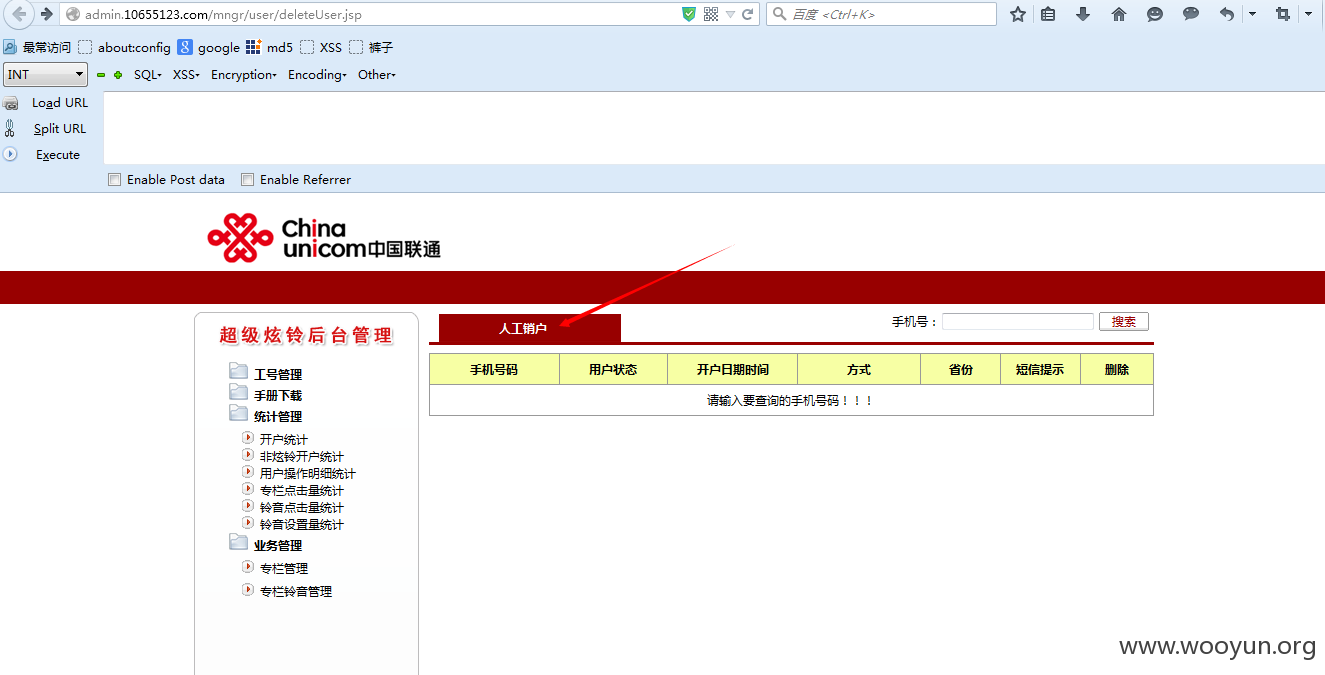The height and width of the screenshot is (675, 1325).
Task: Enable the Post data checkbox
Action: pos(115,180)
